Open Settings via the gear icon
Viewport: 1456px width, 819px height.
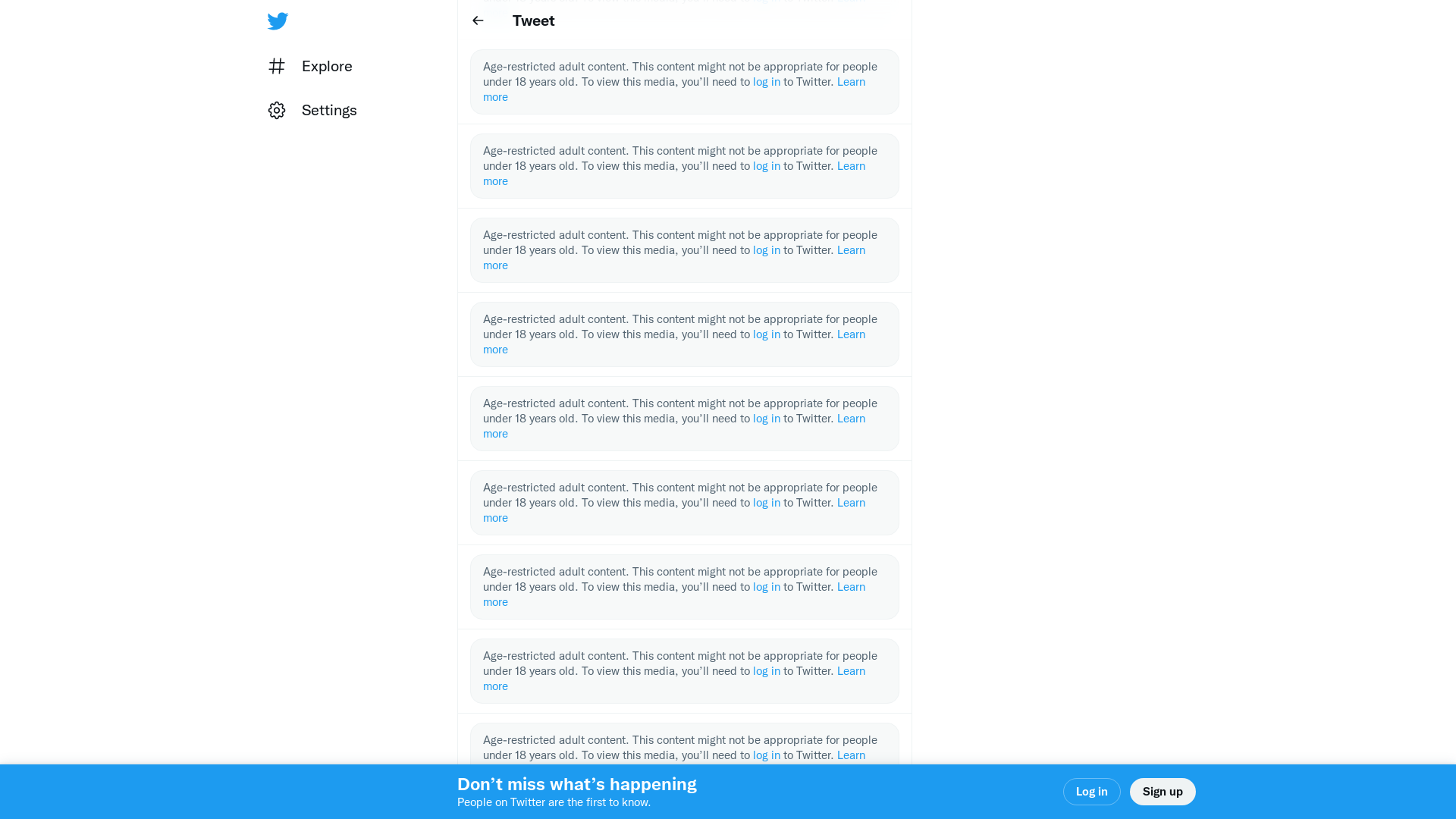click(277, 111)
